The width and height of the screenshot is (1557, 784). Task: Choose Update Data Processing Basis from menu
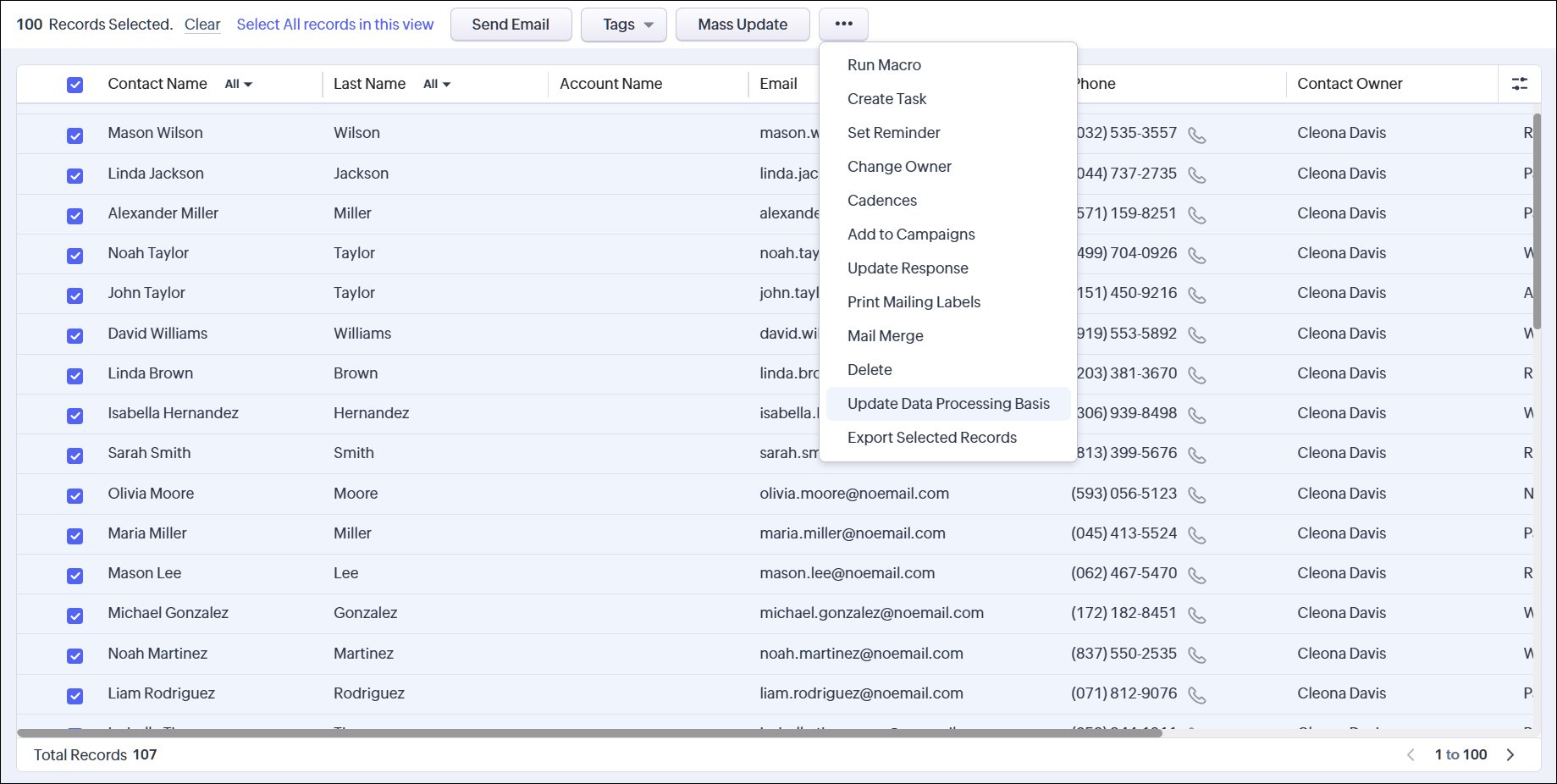[947, 404]
